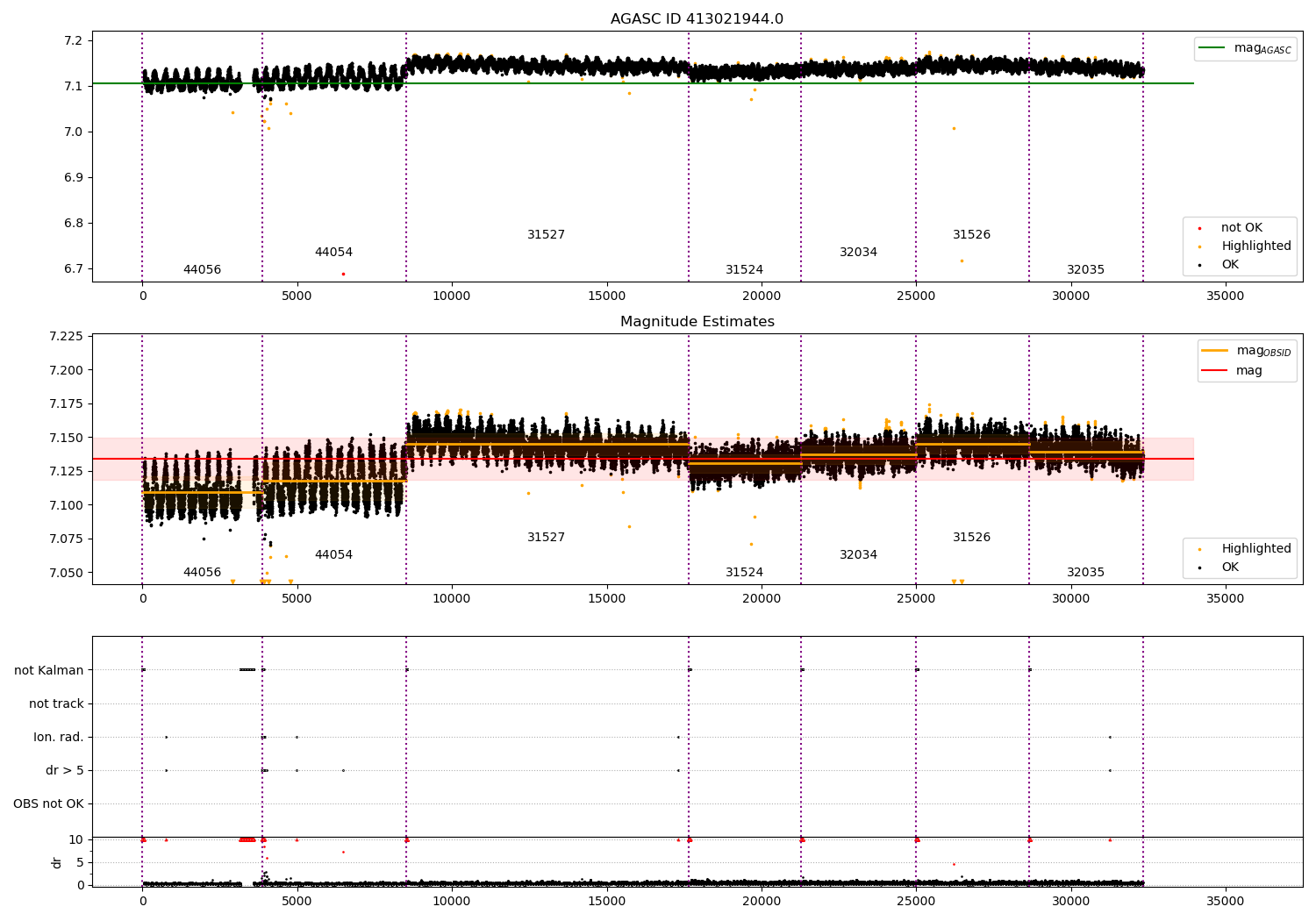This screenshot has width=1316, height=921.
Task: Click the title 'AGASC ID 413021944.0'
Action: click(x=697, y=19)
